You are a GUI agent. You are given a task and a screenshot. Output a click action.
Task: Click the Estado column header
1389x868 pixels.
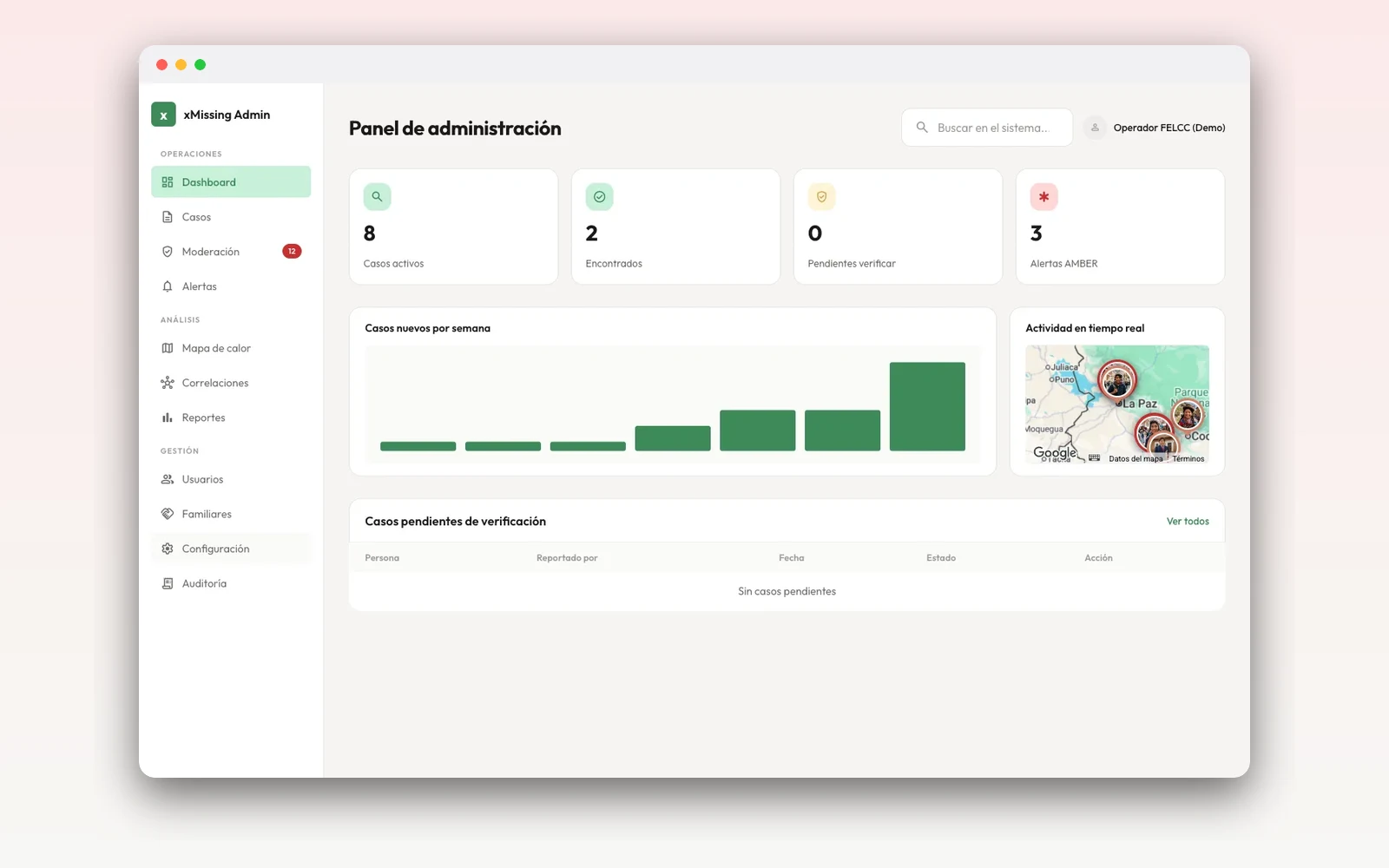pyautogui.click(x=941, y=558)
